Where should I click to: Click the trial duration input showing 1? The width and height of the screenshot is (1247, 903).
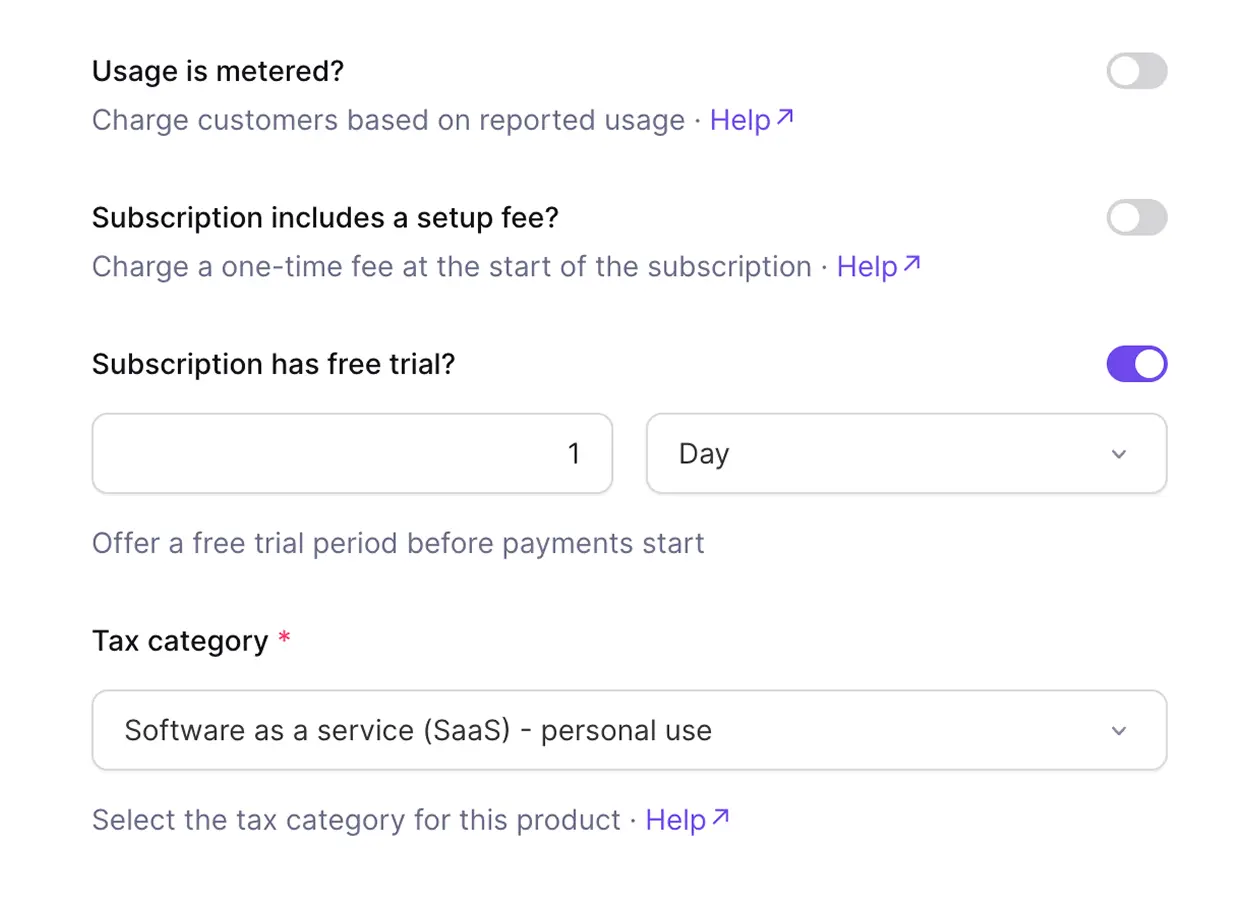352,454
